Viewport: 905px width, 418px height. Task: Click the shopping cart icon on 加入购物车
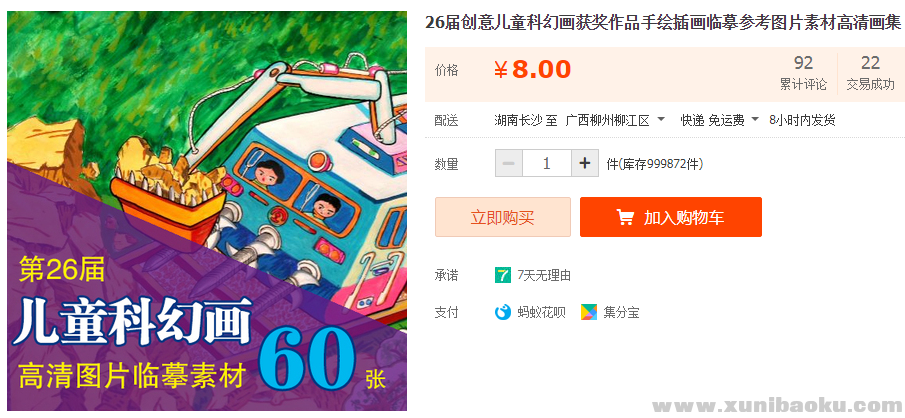pyautogui.click(x=625, y=217)
